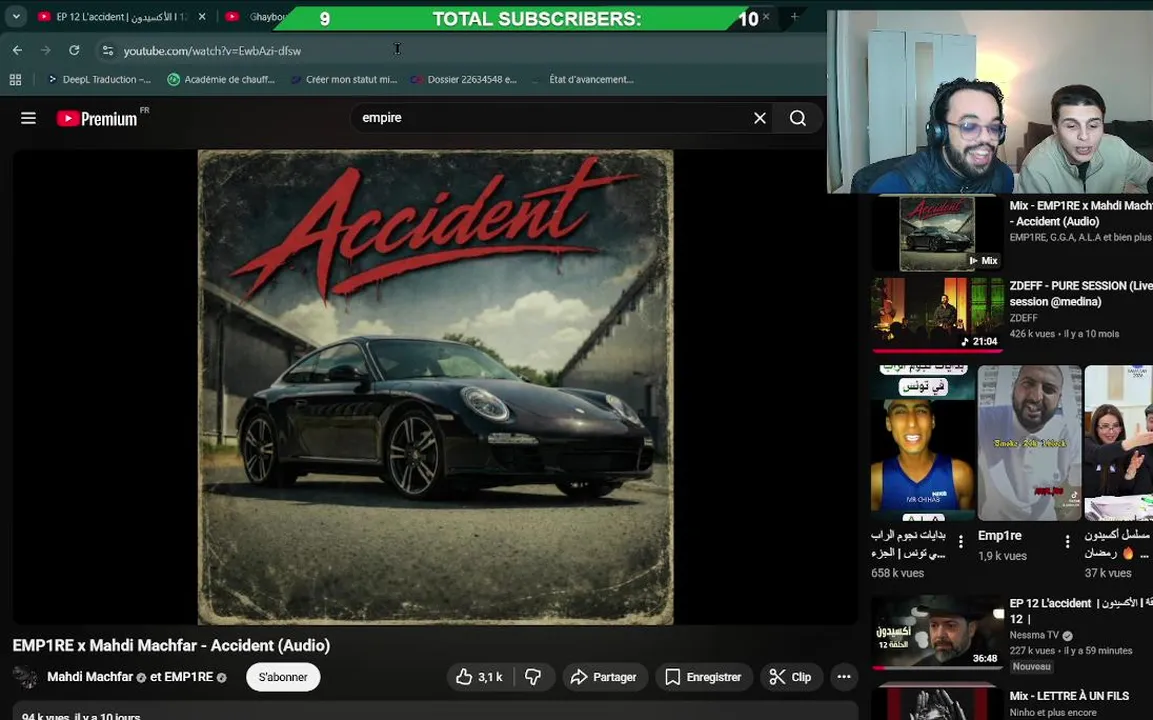
Task: Open EP 12 L'accident Nessma TV thumbnail
Action: [x=937, y=632]
